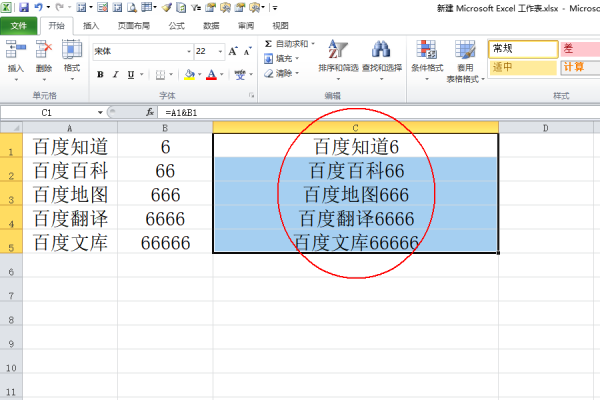Image resolution: width=600 pixels, height=400 pixels.
Task: Click the Save icon in quick access toolbar
Action: (24, 7)
